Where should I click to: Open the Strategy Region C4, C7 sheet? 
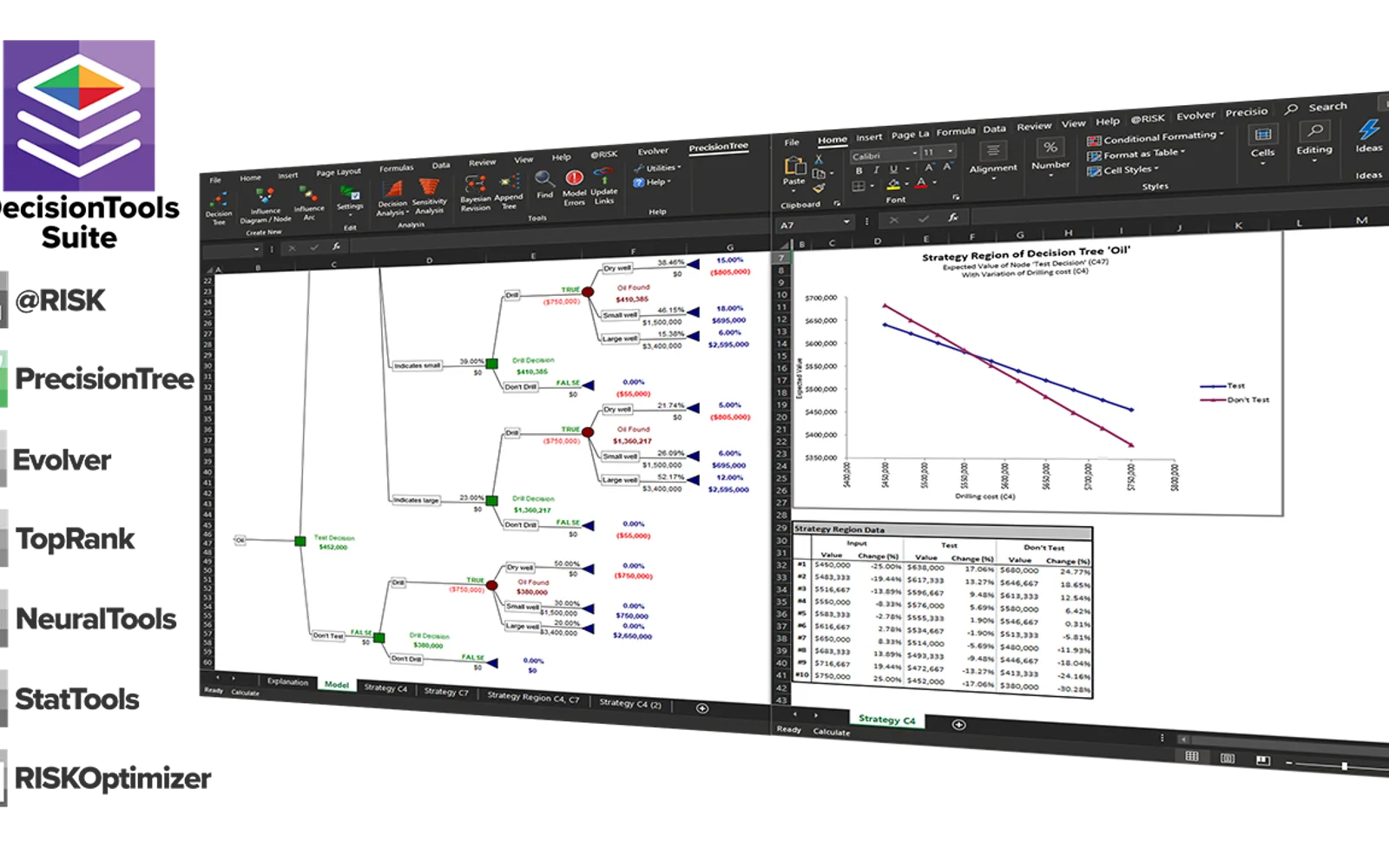pyautogui.click(x=533, y=697)
